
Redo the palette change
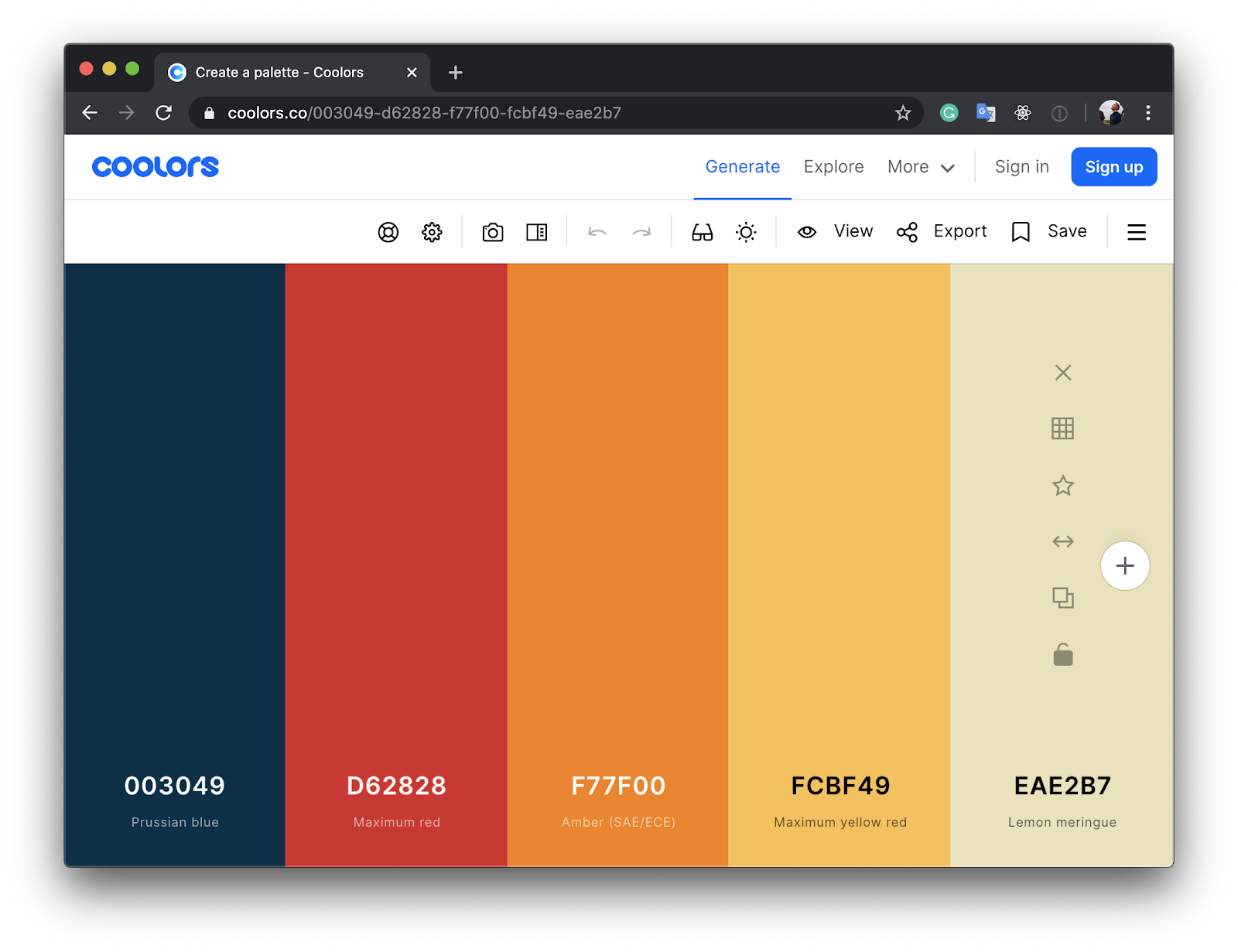point(641,232)
